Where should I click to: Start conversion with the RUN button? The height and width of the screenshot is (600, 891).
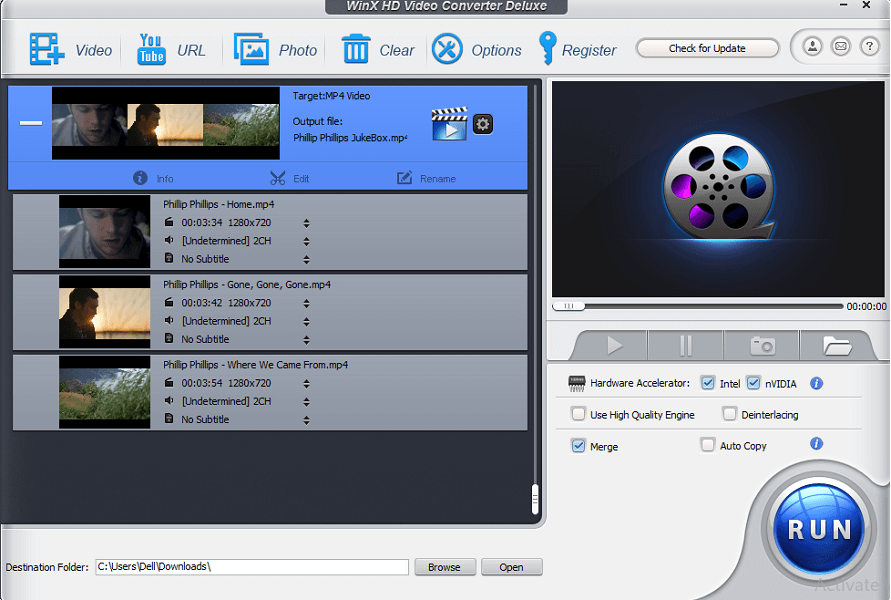pyautogui.click(x=819, y=530)
